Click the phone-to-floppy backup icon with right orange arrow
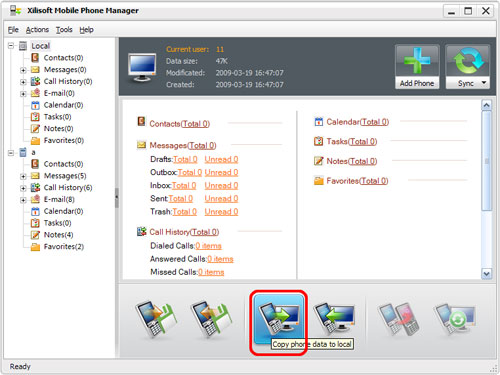The height and width of the screenshot is (375, 500). pos(156,319)
